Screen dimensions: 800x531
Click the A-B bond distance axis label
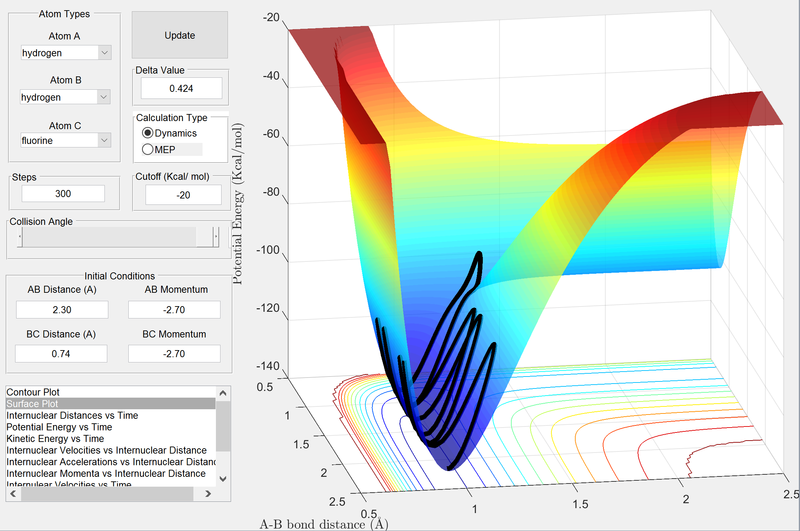(x=323, y=524)
